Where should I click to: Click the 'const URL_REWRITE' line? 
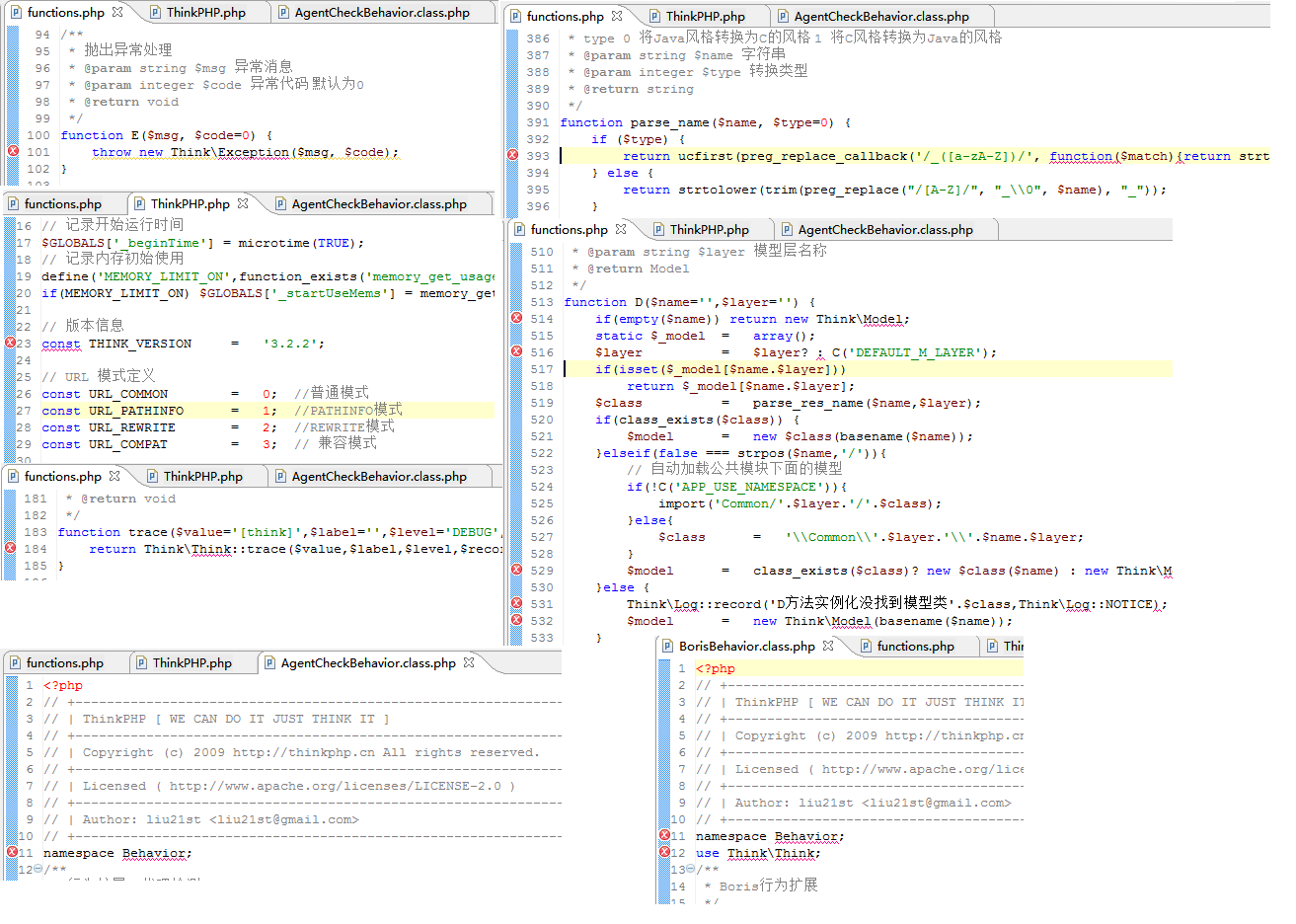pos(218,427)
